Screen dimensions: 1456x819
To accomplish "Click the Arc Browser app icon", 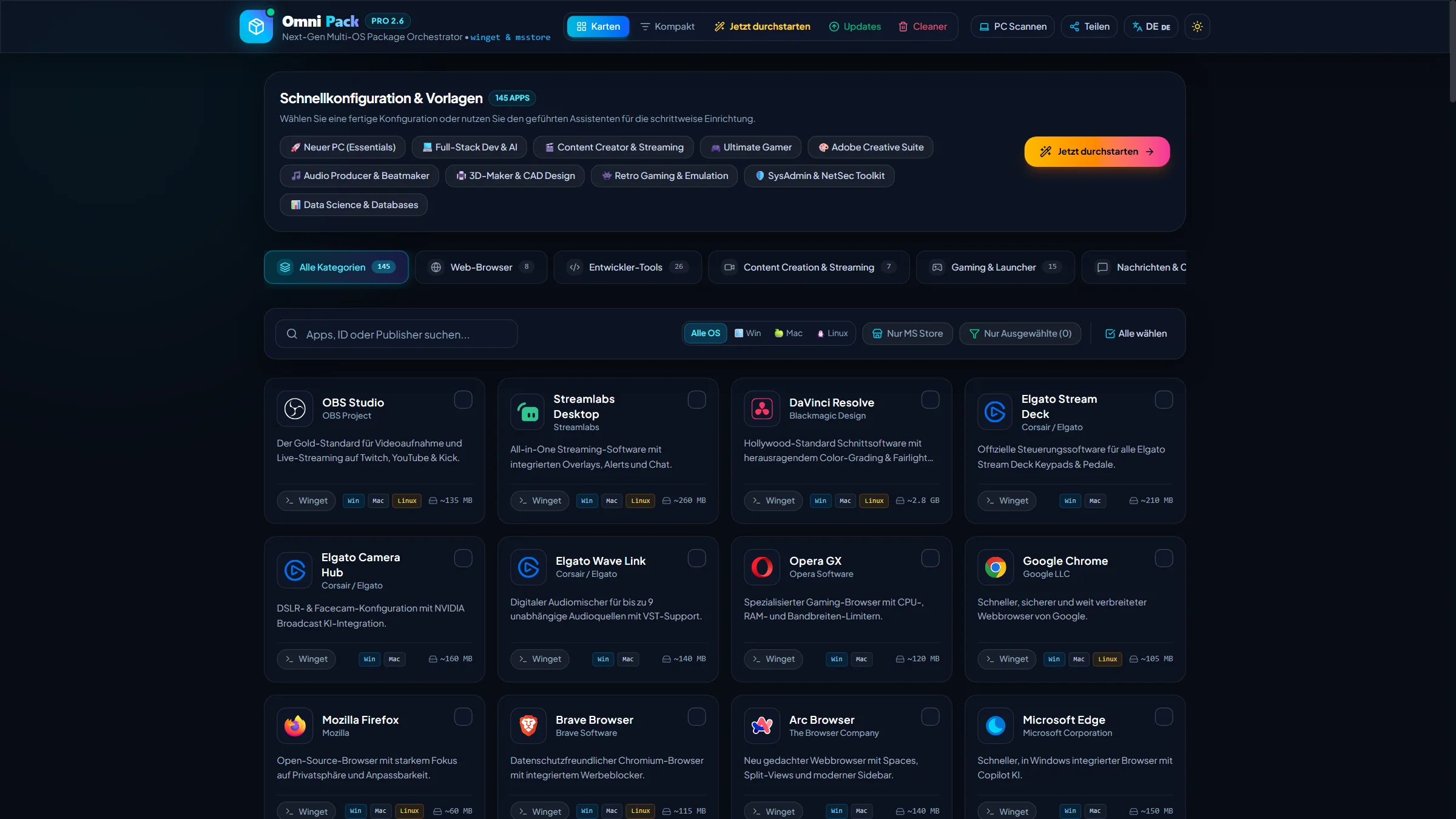I will pos(762,726).
